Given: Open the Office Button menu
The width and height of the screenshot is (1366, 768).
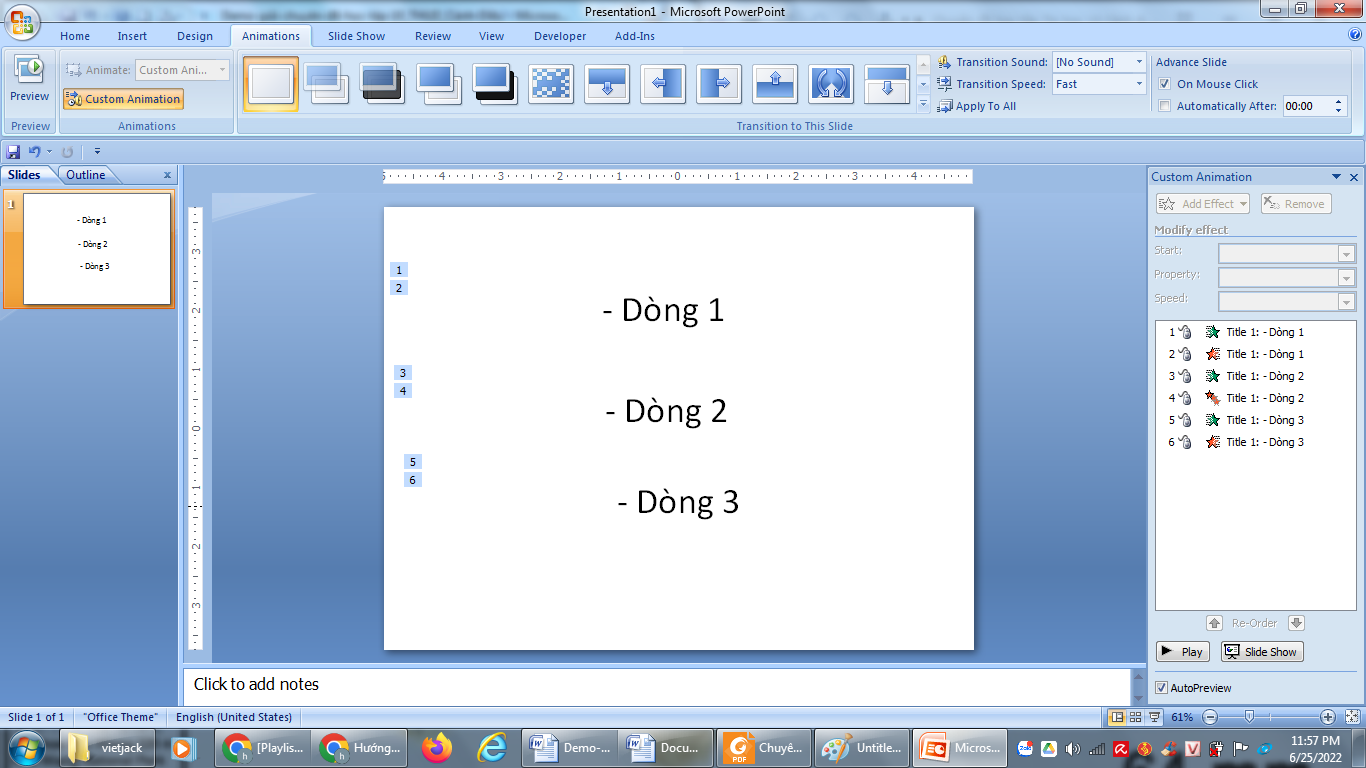Looking at the screenshot, I should [24, 22].
